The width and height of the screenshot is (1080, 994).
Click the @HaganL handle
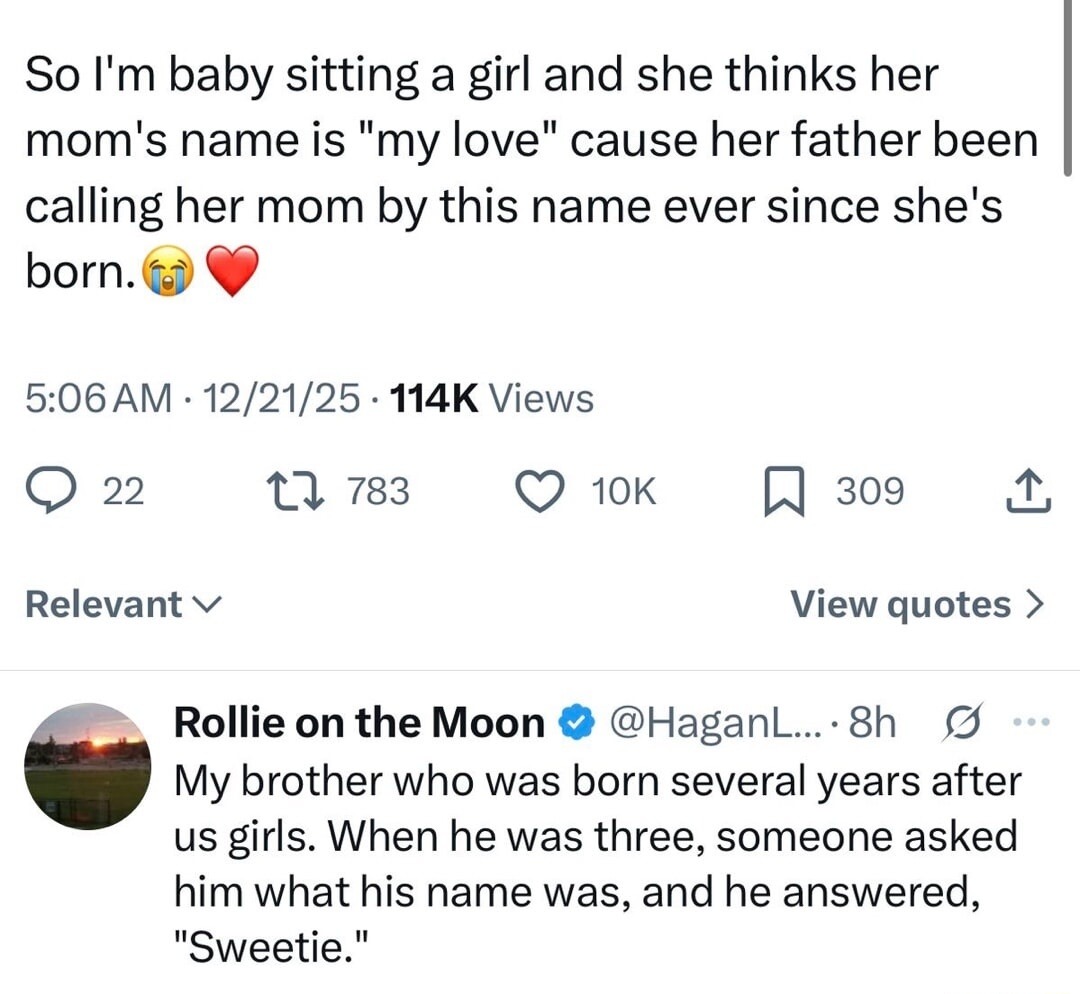click(x=713, y=722)
